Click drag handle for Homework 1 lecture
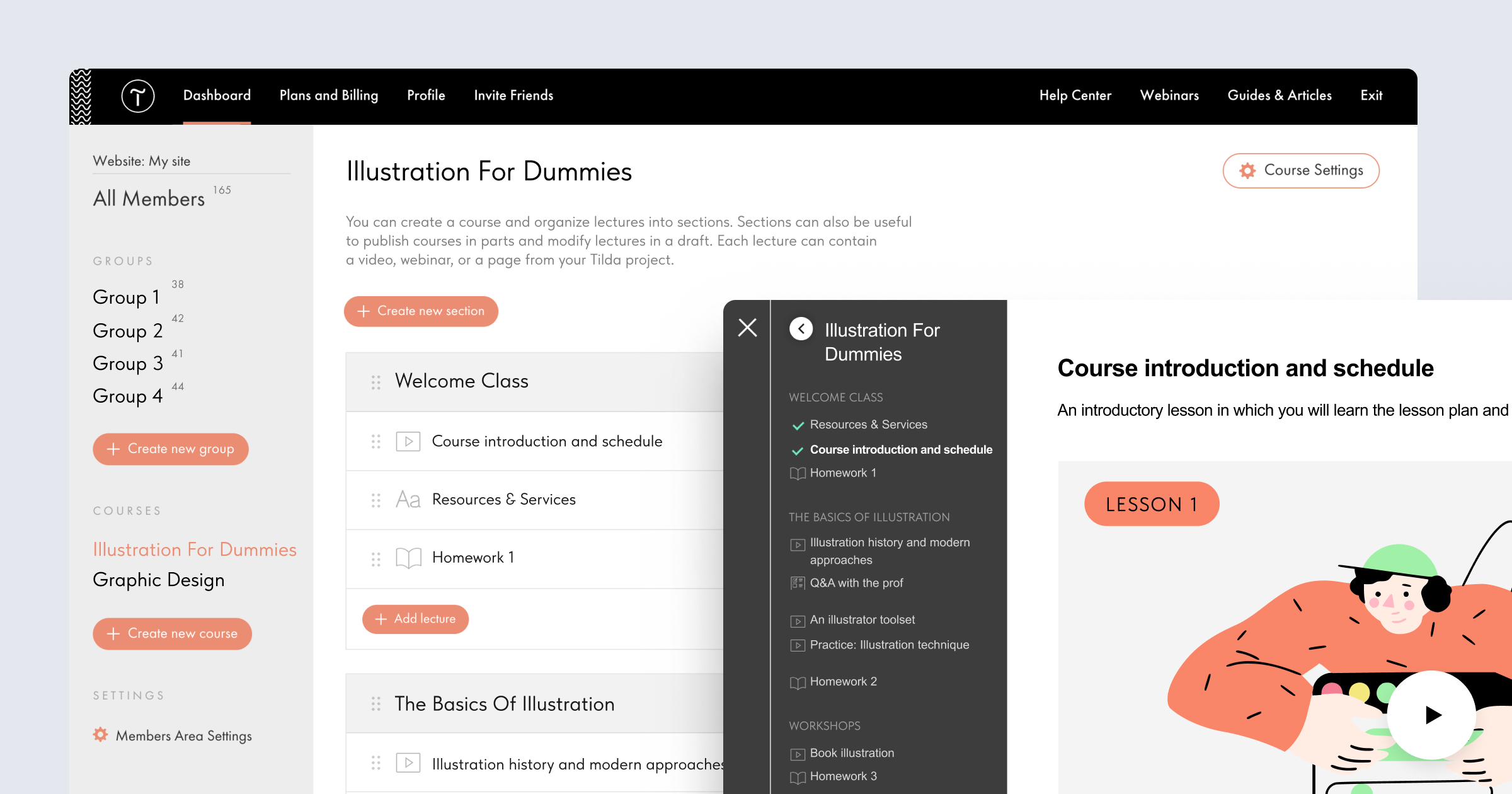This screenshot has height=794, width=1512. [376, 558]
